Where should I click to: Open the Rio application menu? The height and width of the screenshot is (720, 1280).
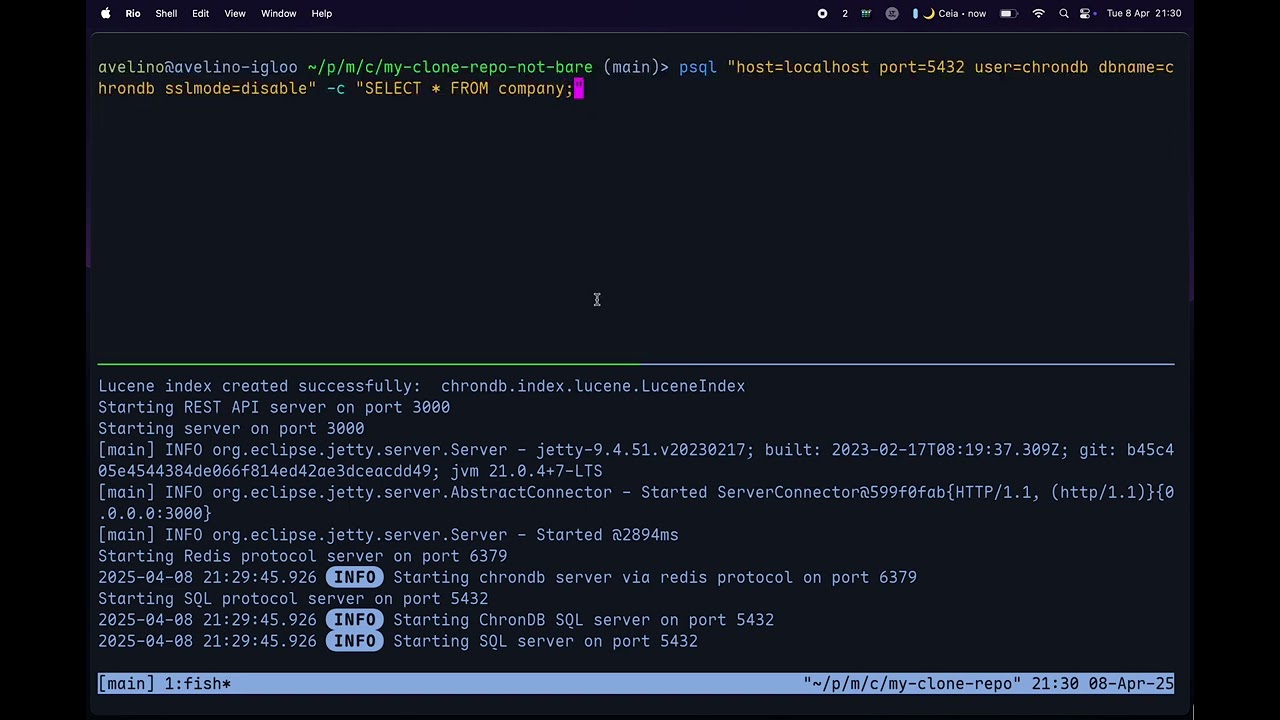tap(133, 13)
